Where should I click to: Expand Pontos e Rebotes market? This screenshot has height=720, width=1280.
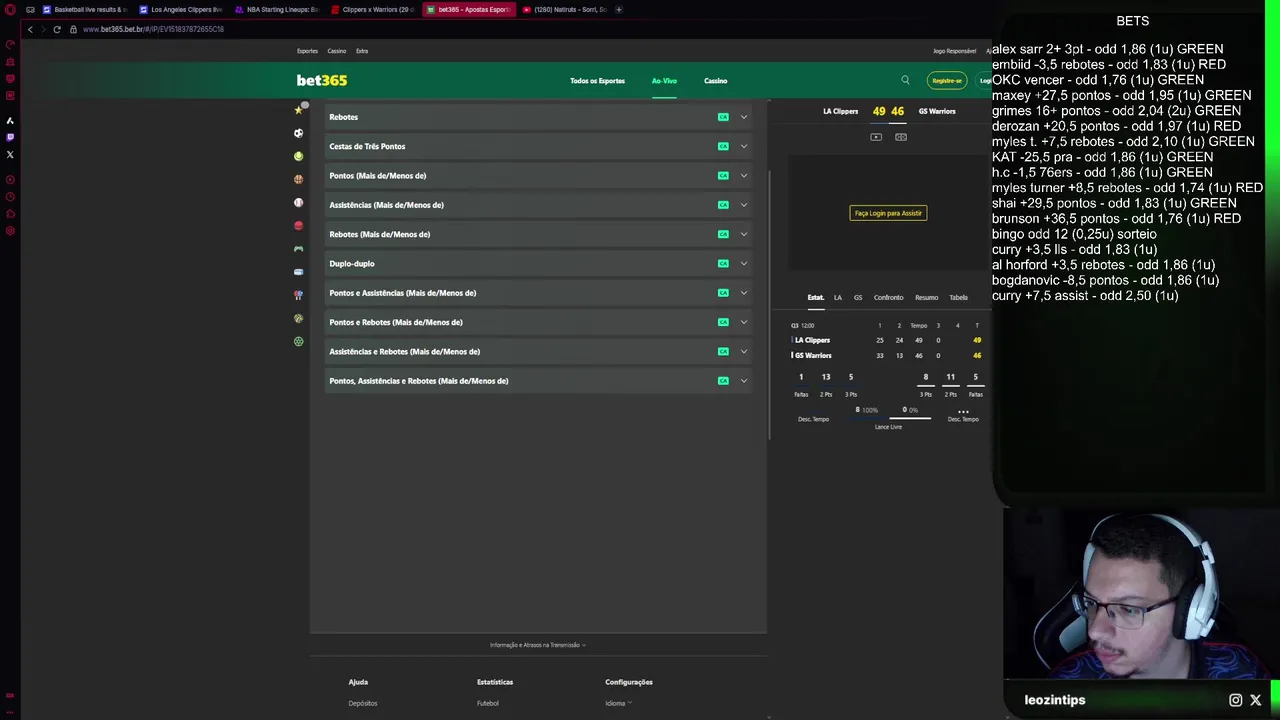click(x=538, y=322)
